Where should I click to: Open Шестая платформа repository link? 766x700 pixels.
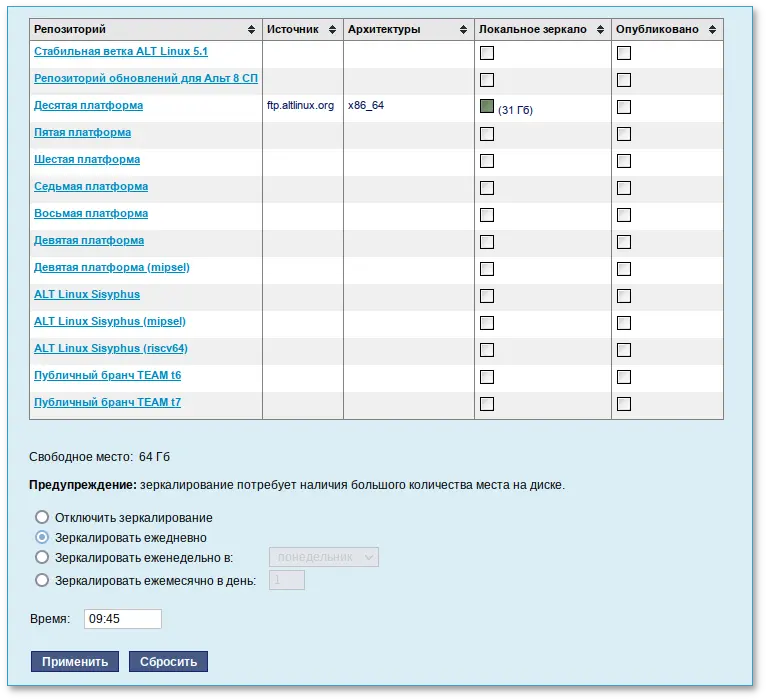pos(87,159)
